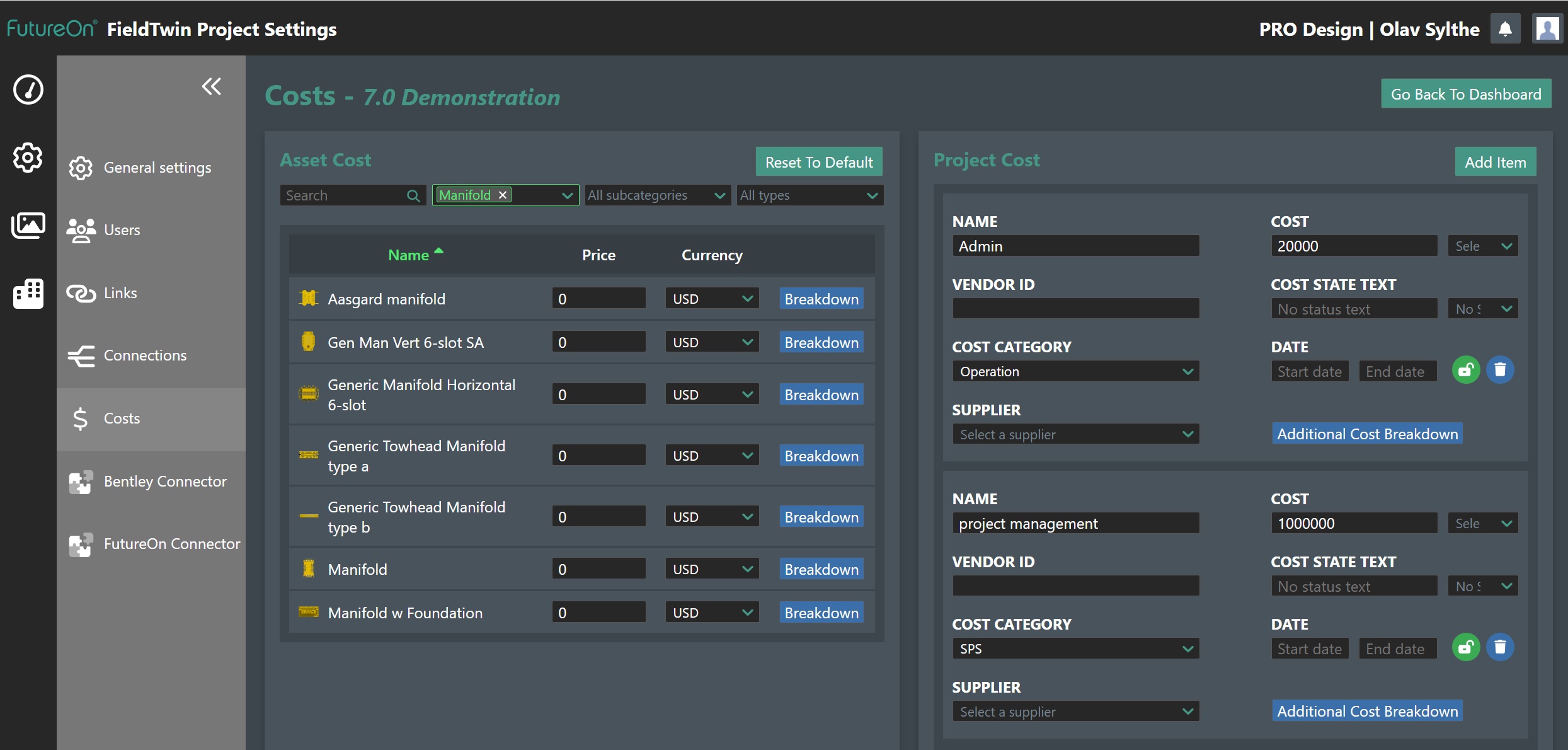Click the FutureOn logo
Viewport: 1568px width, 750px height.
tap(52, 29)
